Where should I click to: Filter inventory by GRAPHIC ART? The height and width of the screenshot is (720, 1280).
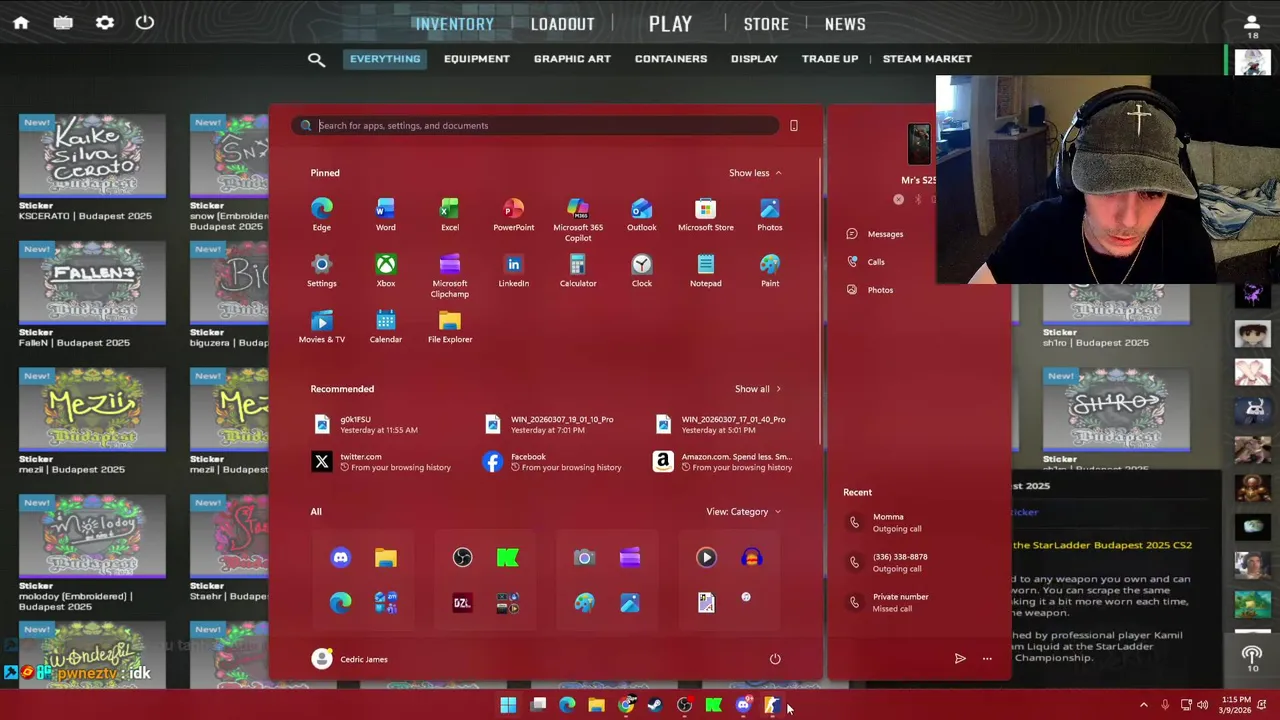pos(572,59)
